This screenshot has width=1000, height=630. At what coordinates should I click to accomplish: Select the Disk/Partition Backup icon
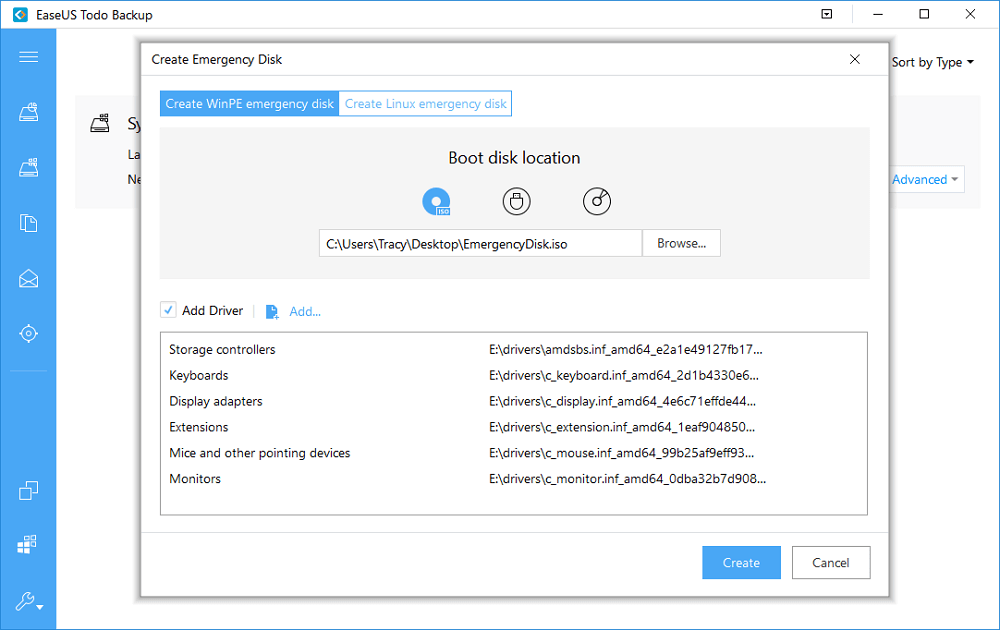coord(29,167)
